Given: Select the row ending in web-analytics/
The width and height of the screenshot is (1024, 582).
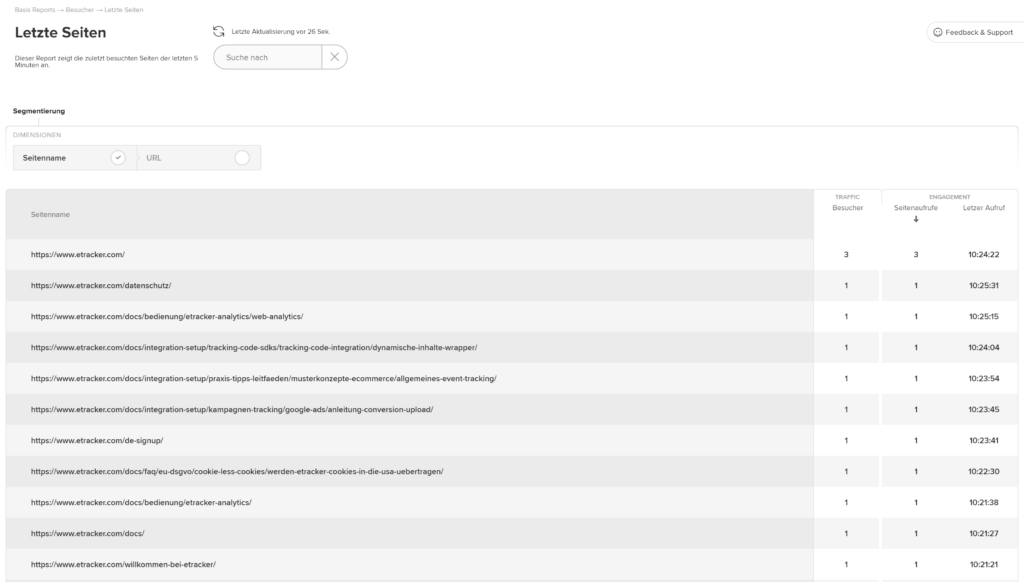Looking at the screenshot, I should point(512,316).
